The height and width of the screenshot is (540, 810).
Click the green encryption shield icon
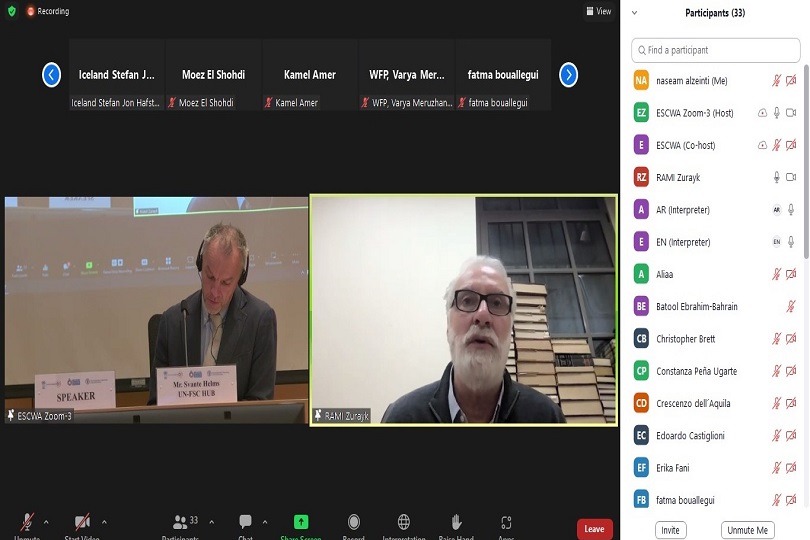[x=12, y=11]
